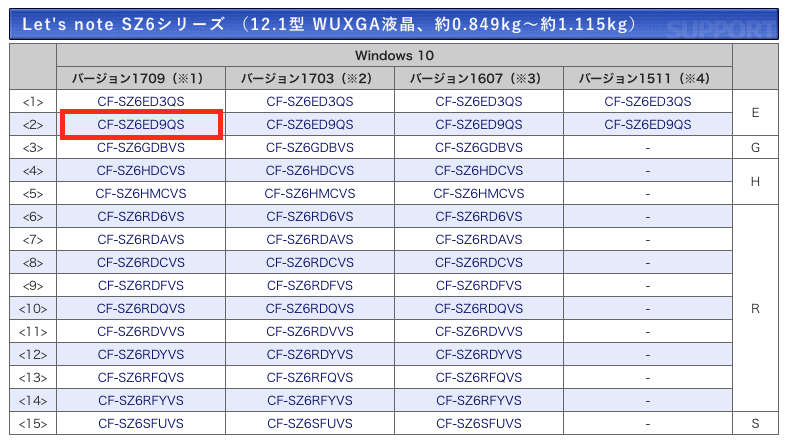788x440 pixels.
Task: Click the バージョン1607 (※3) column header
Action: pyautogui.click(x=478, y=78)
